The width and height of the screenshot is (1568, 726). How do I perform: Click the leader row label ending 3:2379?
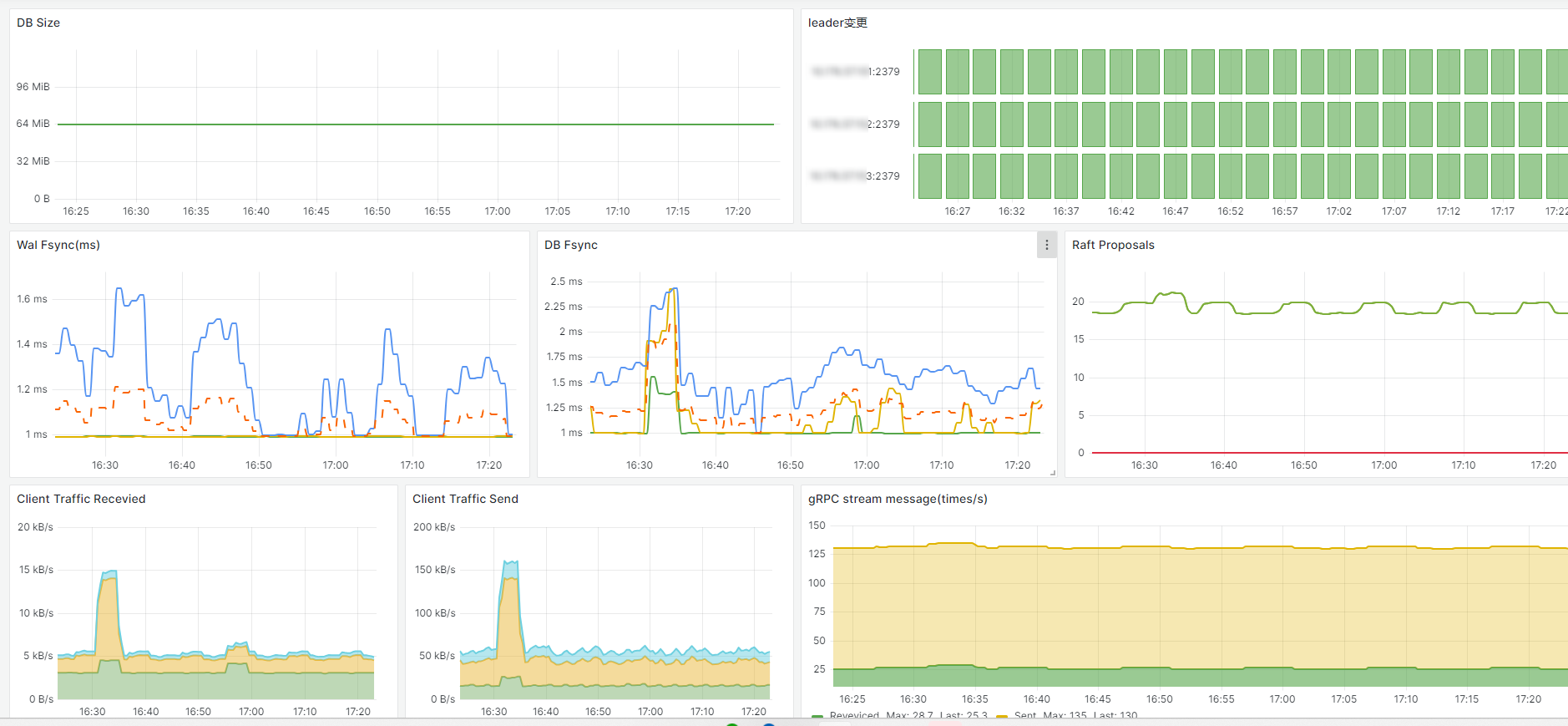[855, 176]
